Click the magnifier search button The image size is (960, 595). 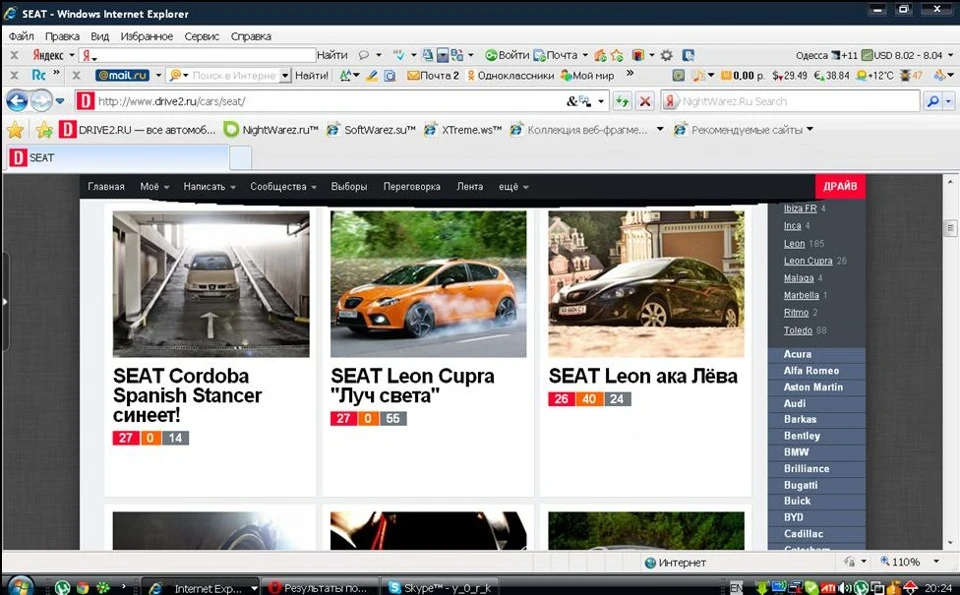[932, 102]
